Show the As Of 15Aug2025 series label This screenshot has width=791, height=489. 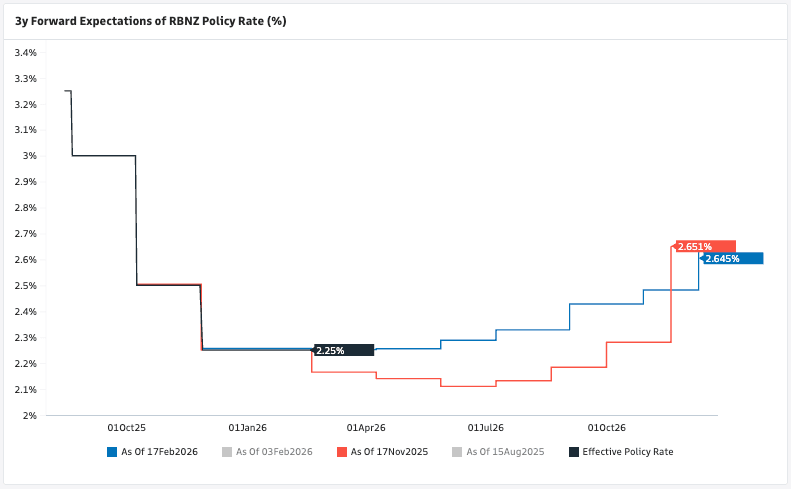click(x=505, y=452)
